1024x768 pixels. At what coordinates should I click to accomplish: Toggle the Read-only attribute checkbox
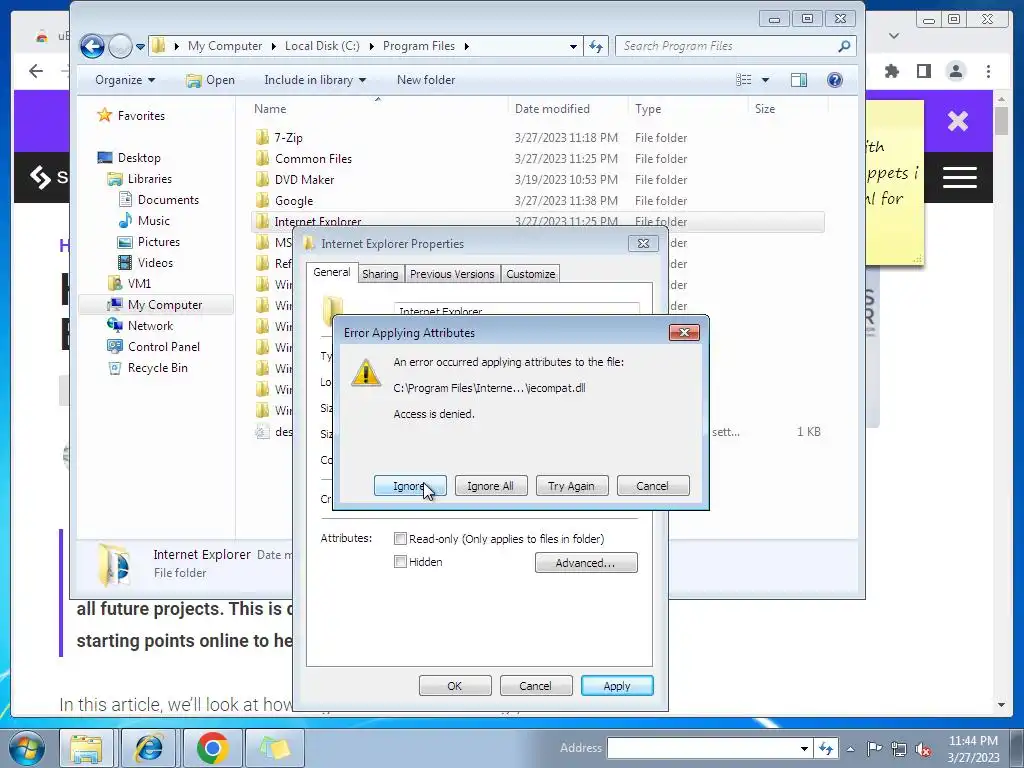(400, 539)
